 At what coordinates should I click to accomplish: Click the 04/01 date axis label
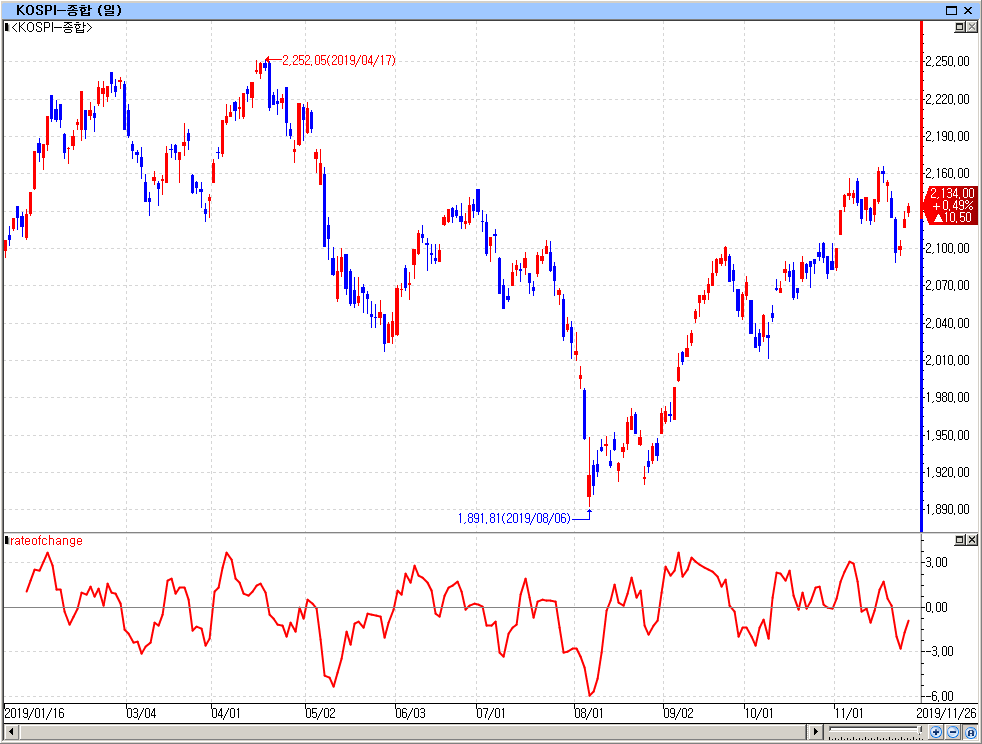pyautogui.click(x=225, y=713)
